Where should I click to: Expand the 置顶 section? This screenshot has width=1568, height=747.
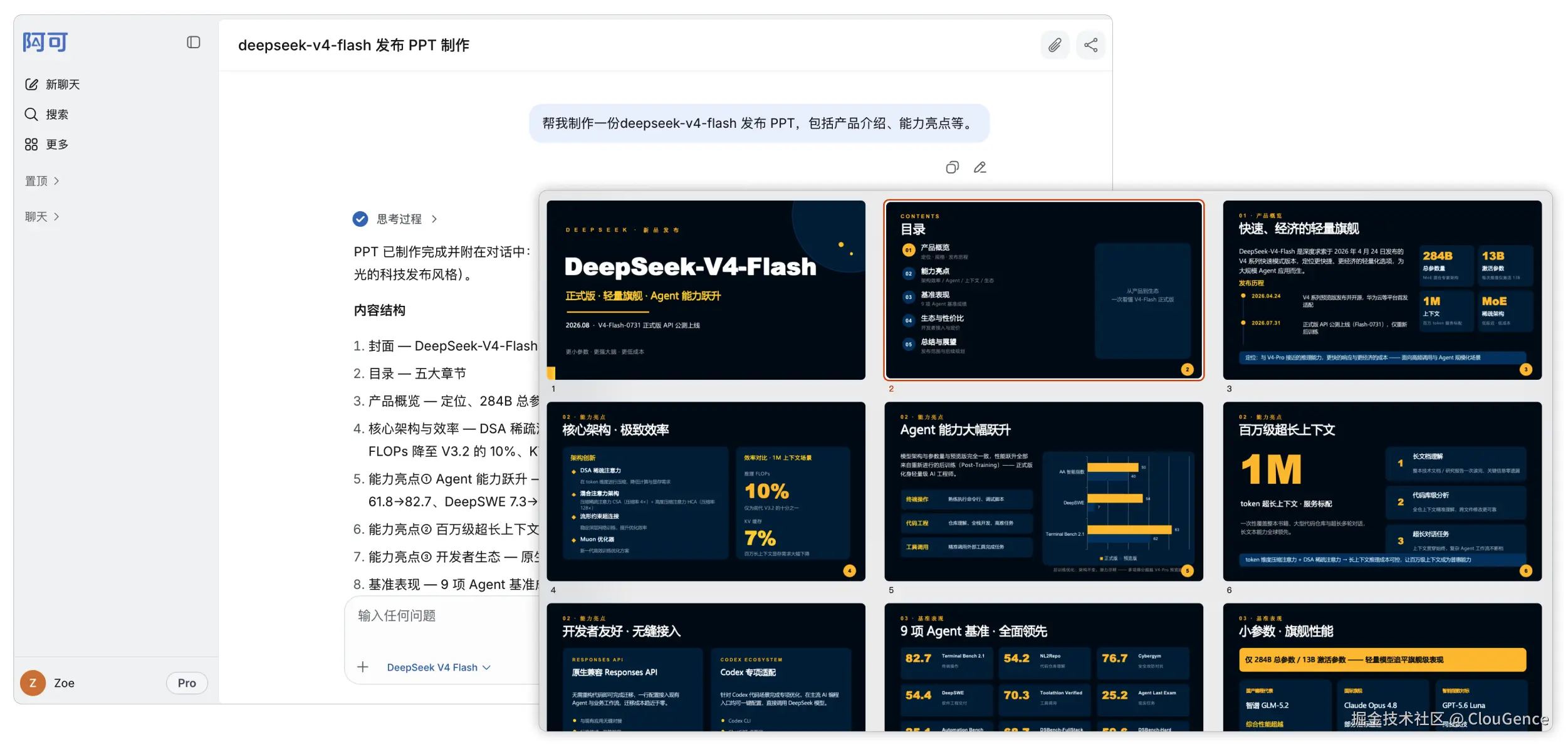click(43, 181)
